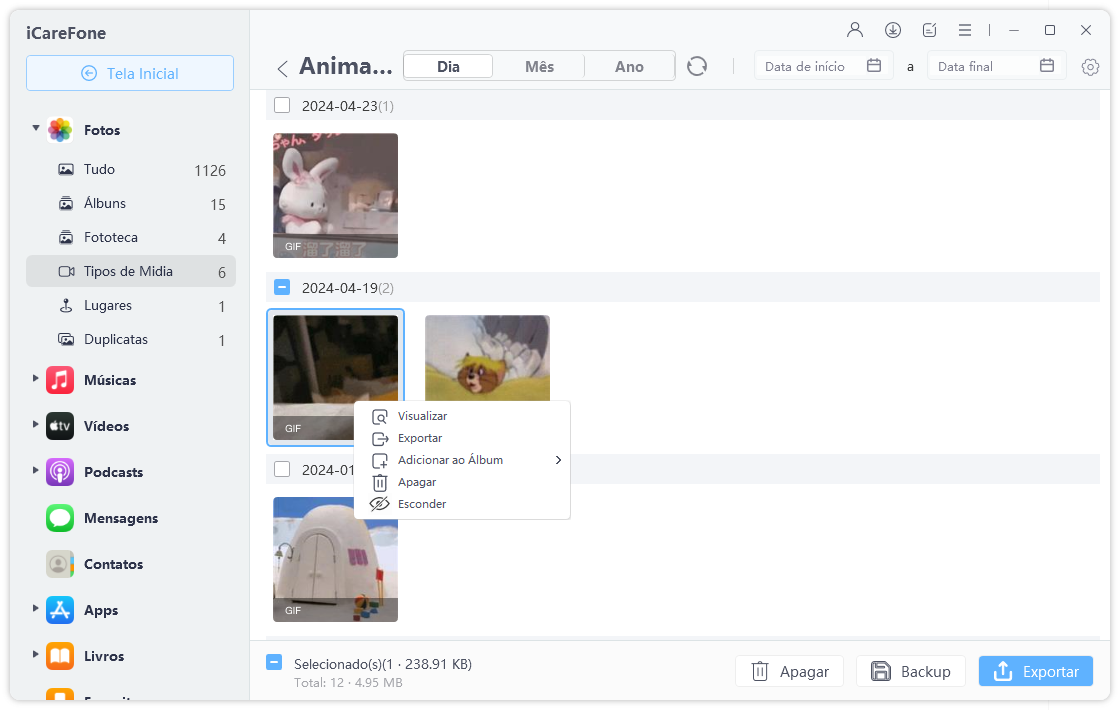Collapse the Fotos tree section
This screenshot has height=710, width=1120.
pos(36,129)
